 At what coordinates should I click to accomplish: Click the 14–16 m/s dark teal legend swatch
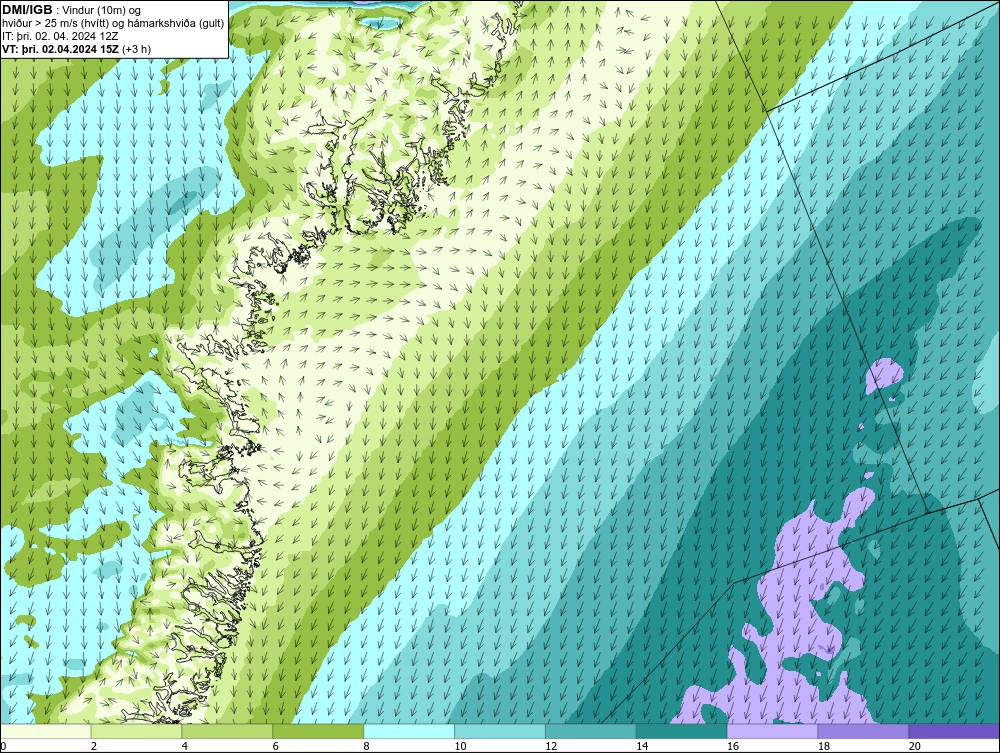pyautogui.click(x=682, y=731)
